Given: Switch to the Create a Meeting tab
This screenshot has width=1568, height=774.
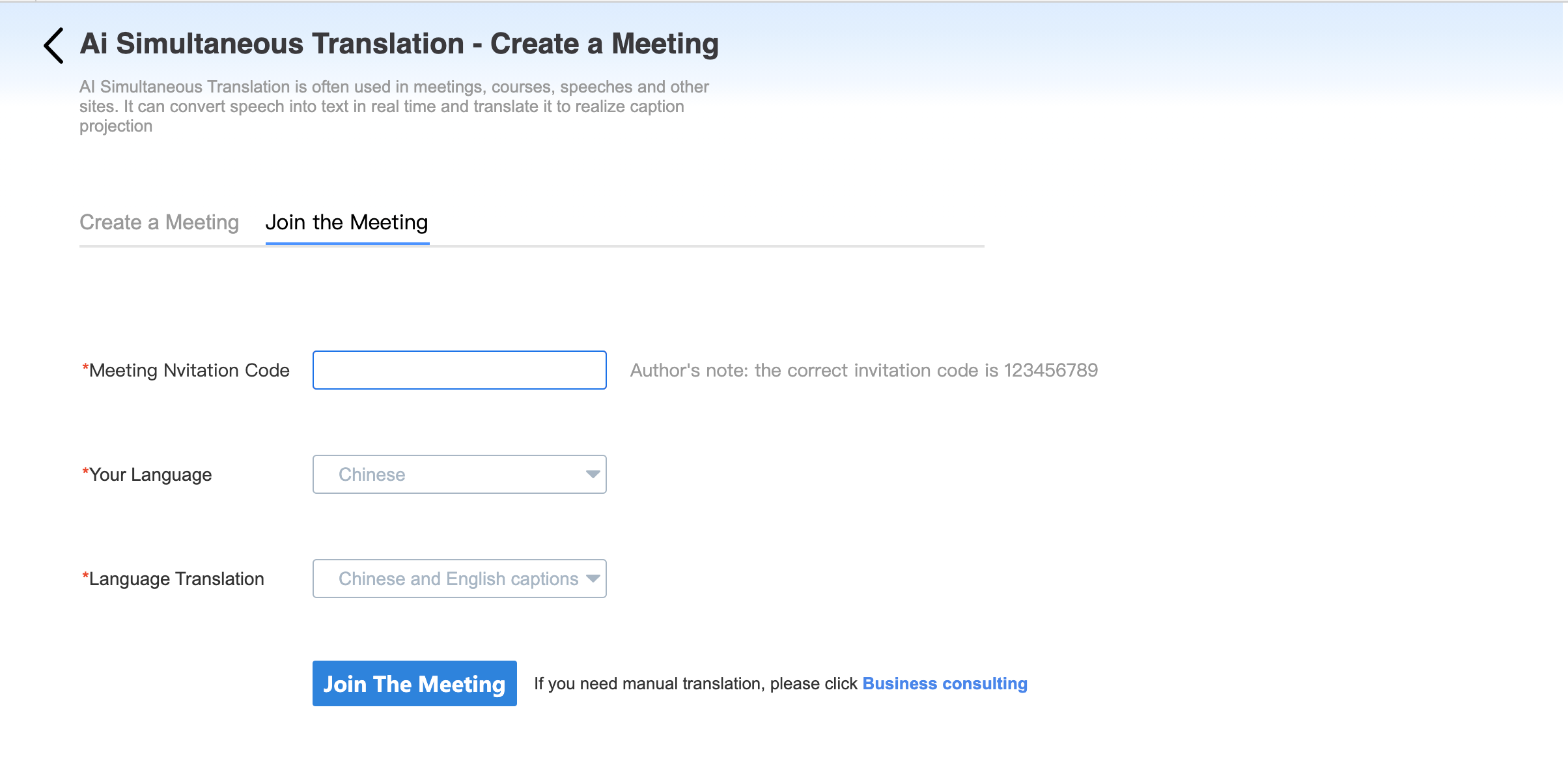Looking at the screenshot, I should [x=159, y=222].
